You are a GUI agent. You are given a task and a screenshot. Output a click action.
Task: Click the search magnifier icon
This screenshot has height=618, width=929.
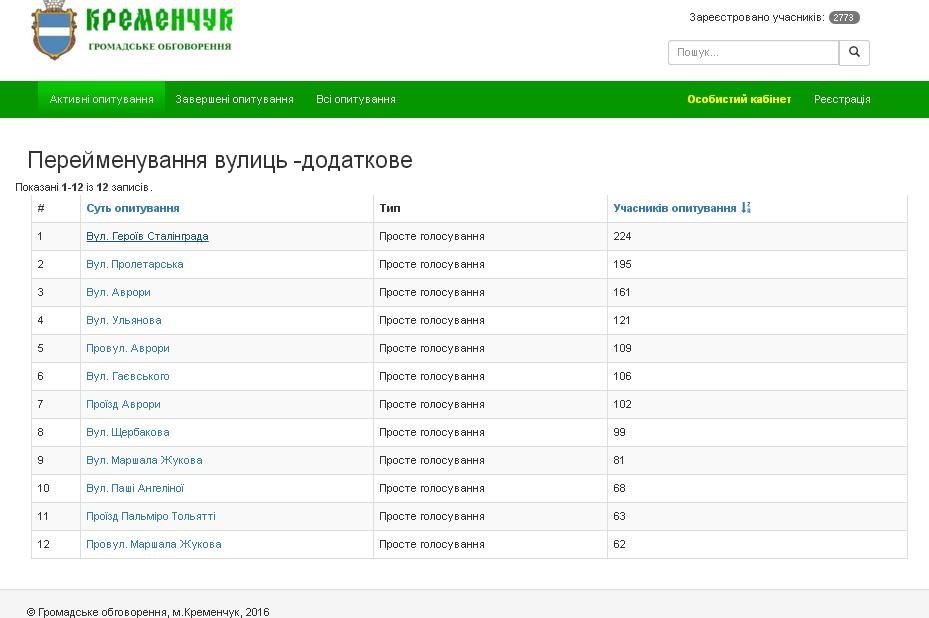[853, 52]
